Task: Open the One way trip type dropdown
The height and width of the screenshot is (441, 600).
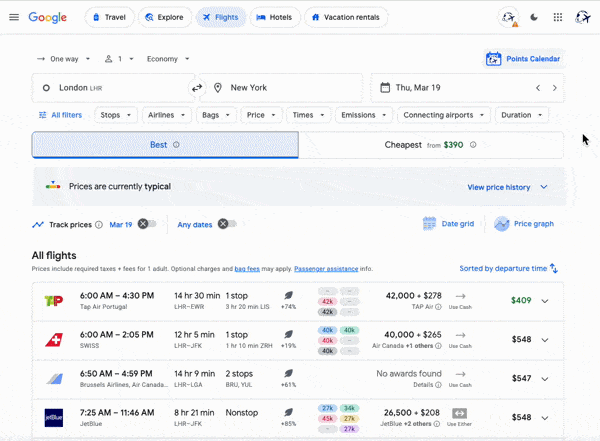Action: click(x=64, y=59)
